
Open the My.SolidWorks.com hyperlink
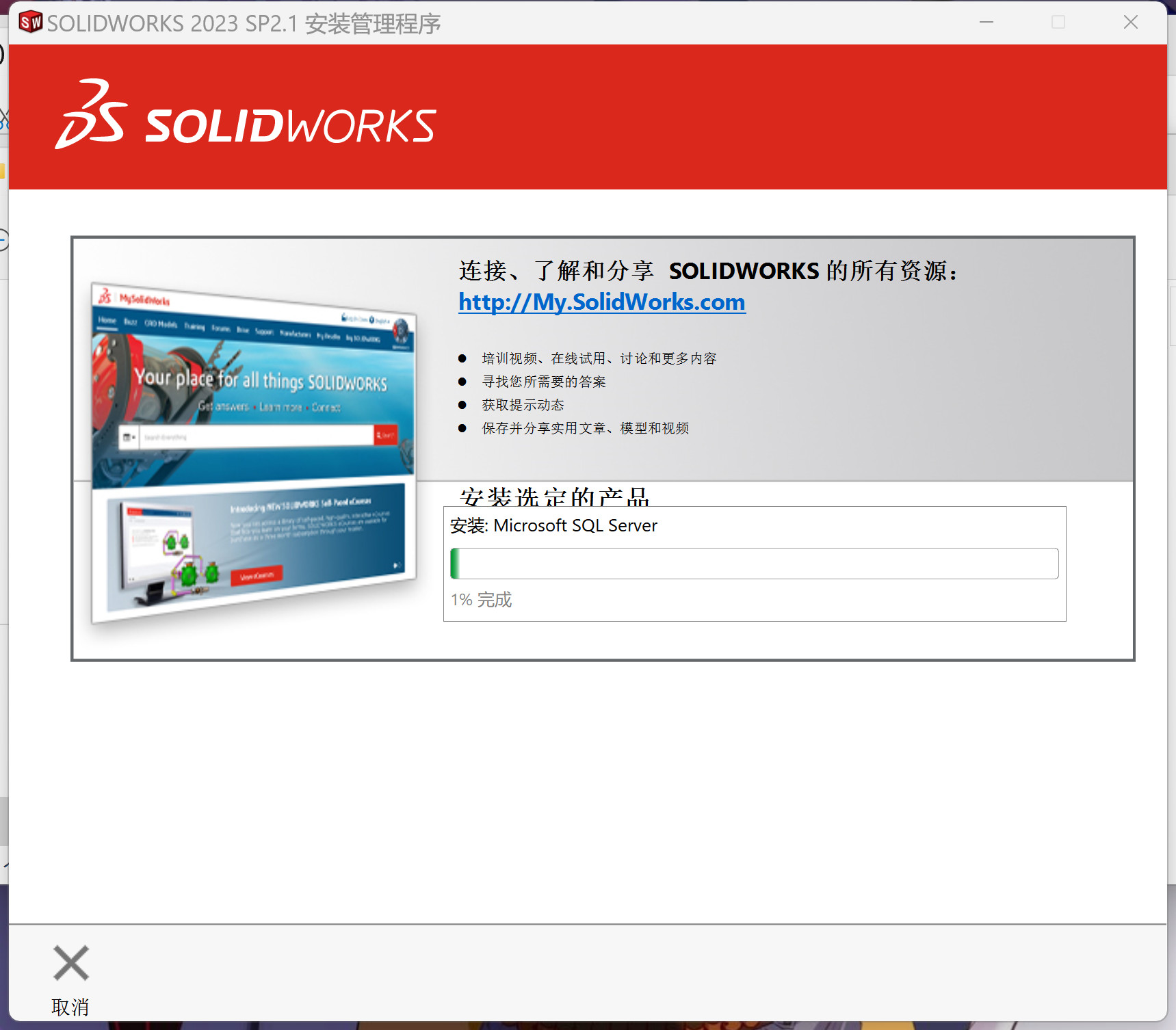601,302
